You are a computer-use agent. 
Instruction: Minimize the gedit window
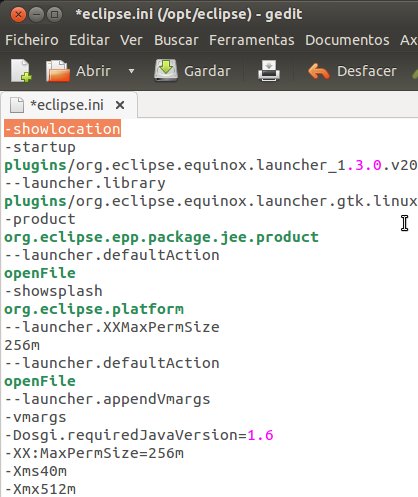tap(36, 15)
